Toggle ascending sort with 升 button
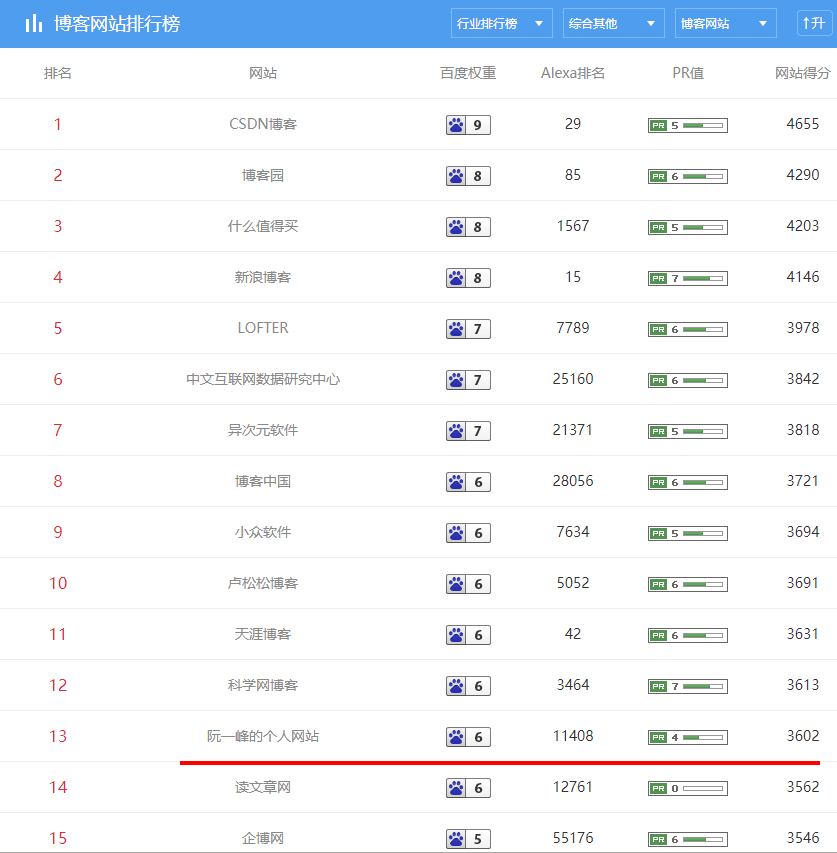Image resolution: width=837 pixels, height=853 pixels. point(814,23)
